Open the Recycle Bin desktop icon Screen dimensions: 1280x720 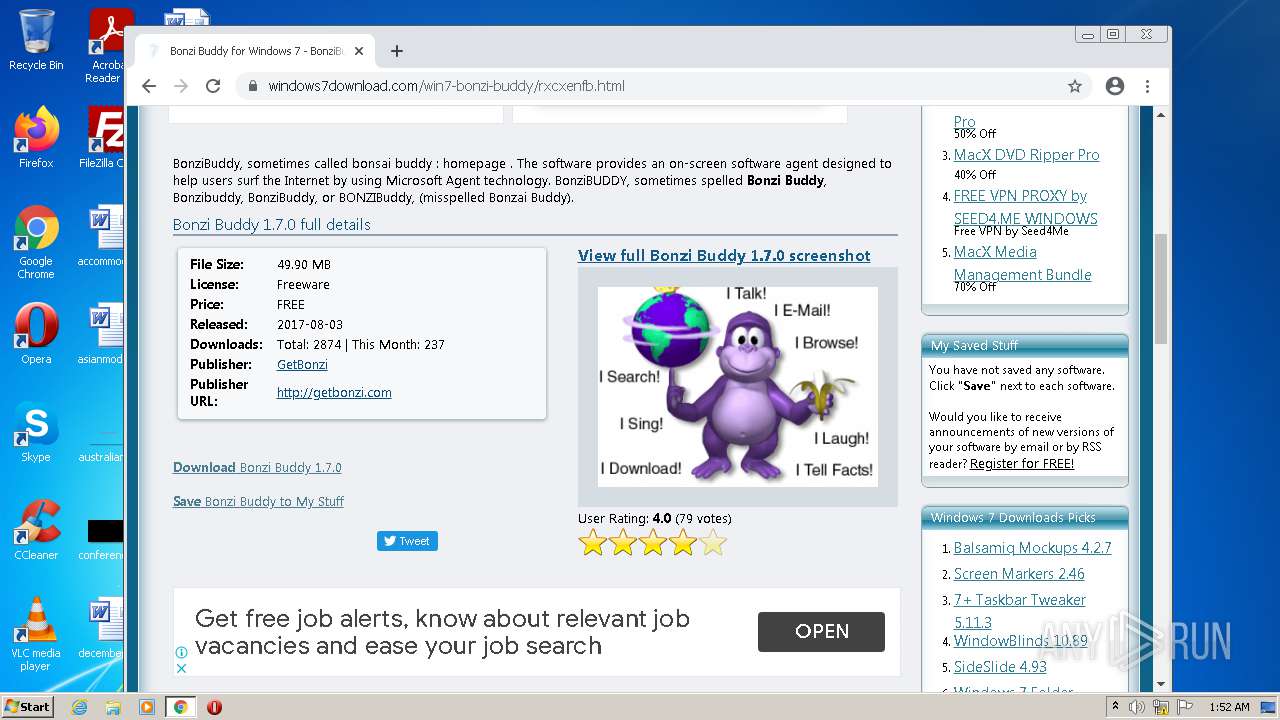[36, 40]
